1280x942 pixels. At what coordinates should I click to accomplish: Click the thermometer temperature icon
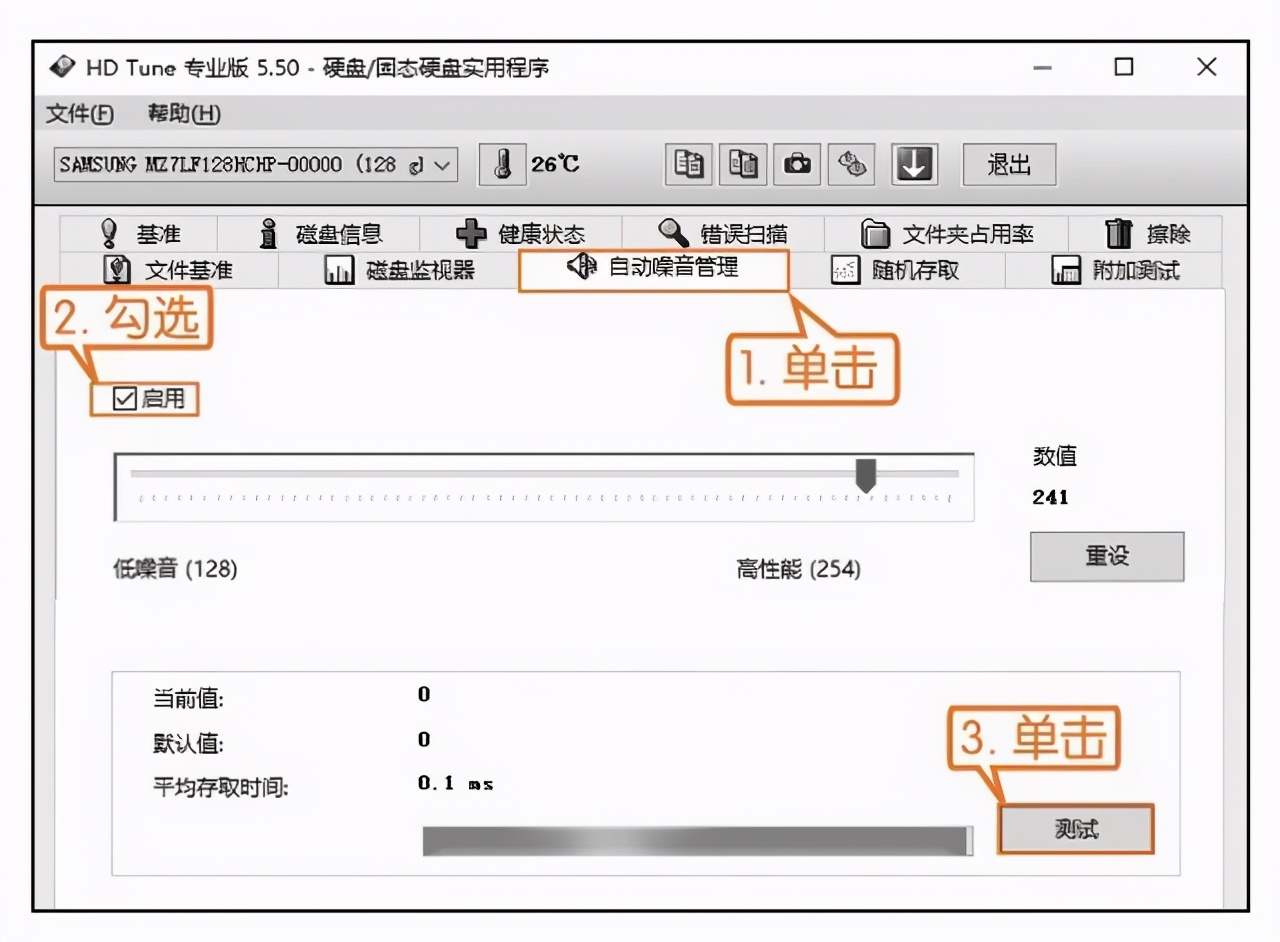tap(502, 164)
